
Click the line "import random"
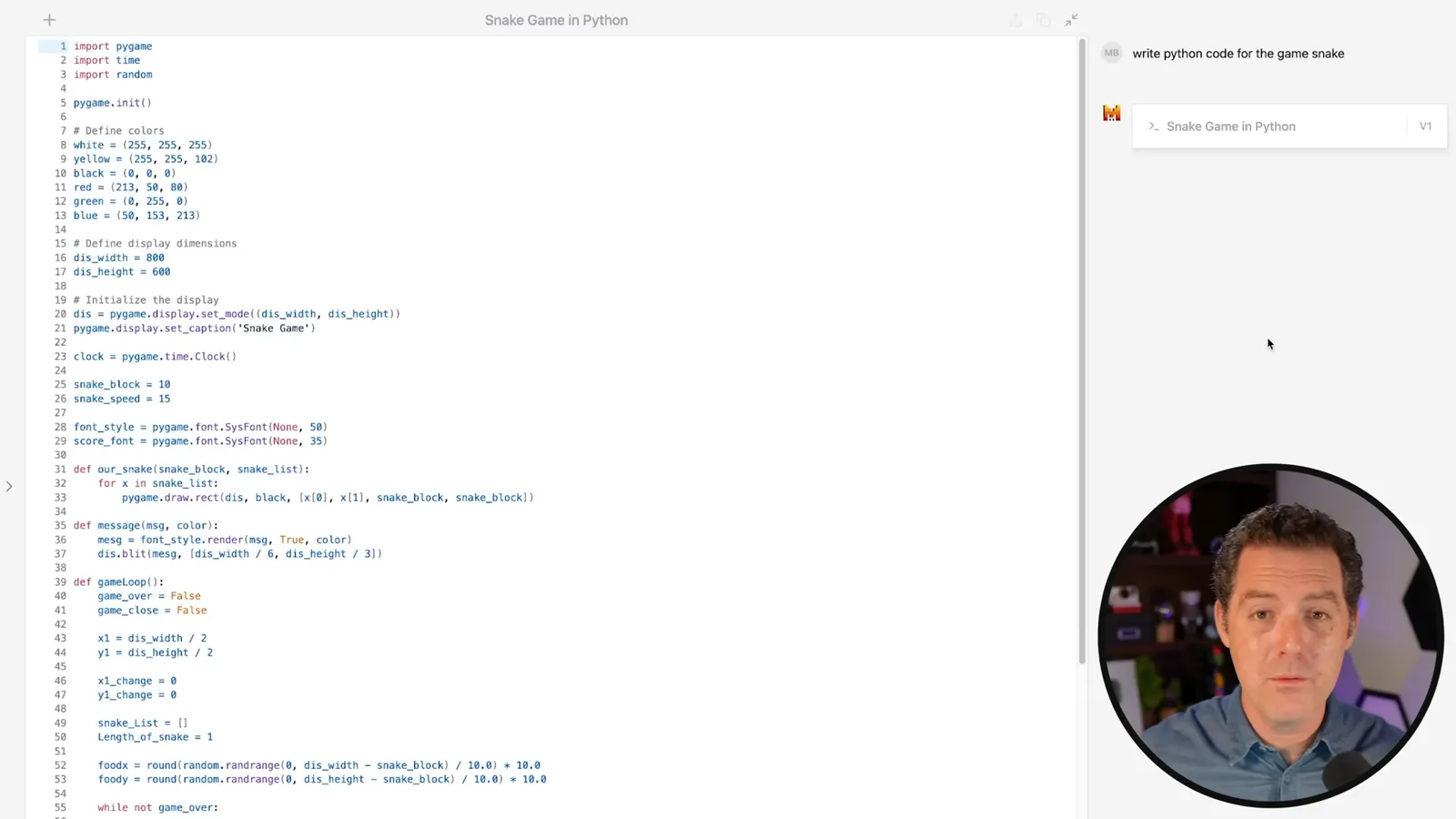(x=113, y=75)
